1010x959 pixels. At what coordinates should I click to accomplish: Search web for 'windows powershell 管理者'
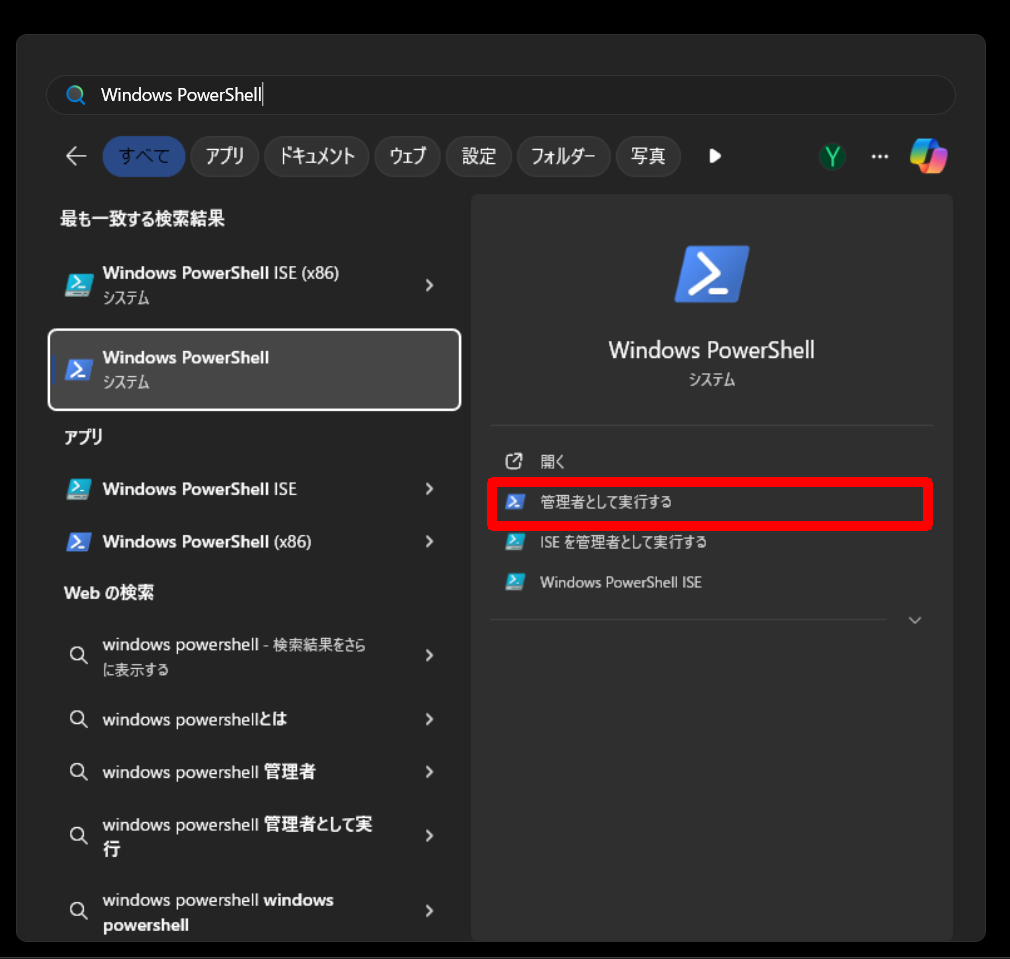coord(254,772)
